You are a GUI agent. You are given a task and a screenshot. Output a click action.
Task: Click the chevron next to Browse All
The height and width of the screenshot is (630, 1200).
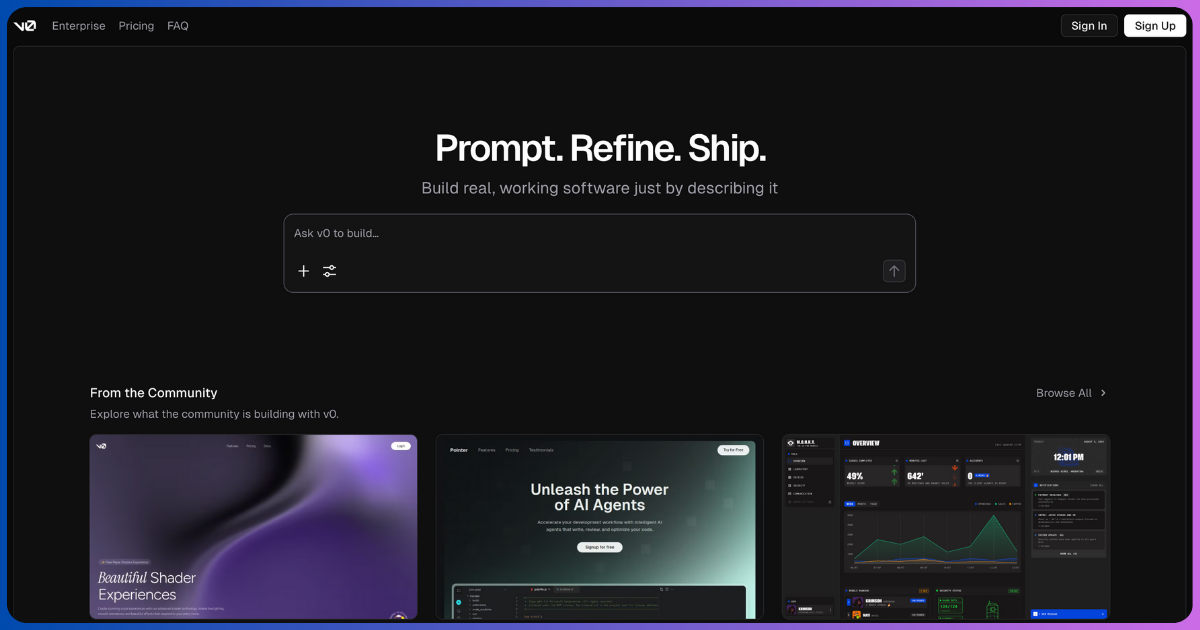click(x=1103, y=393)
